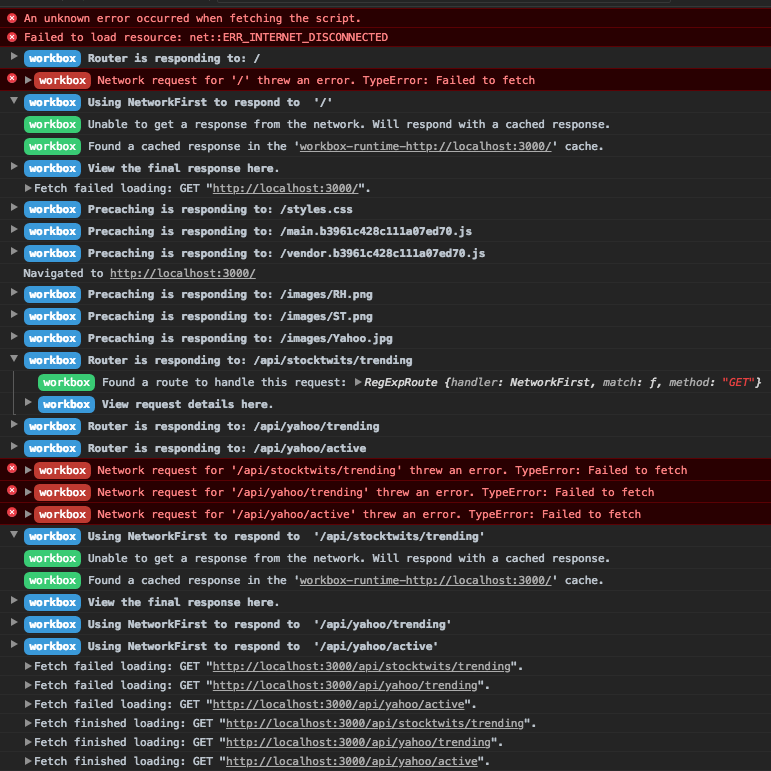Screen dimensions: 771x771
Task: Click green workbox badge beside 'Found a route'
Action: [x=66, y=382]
